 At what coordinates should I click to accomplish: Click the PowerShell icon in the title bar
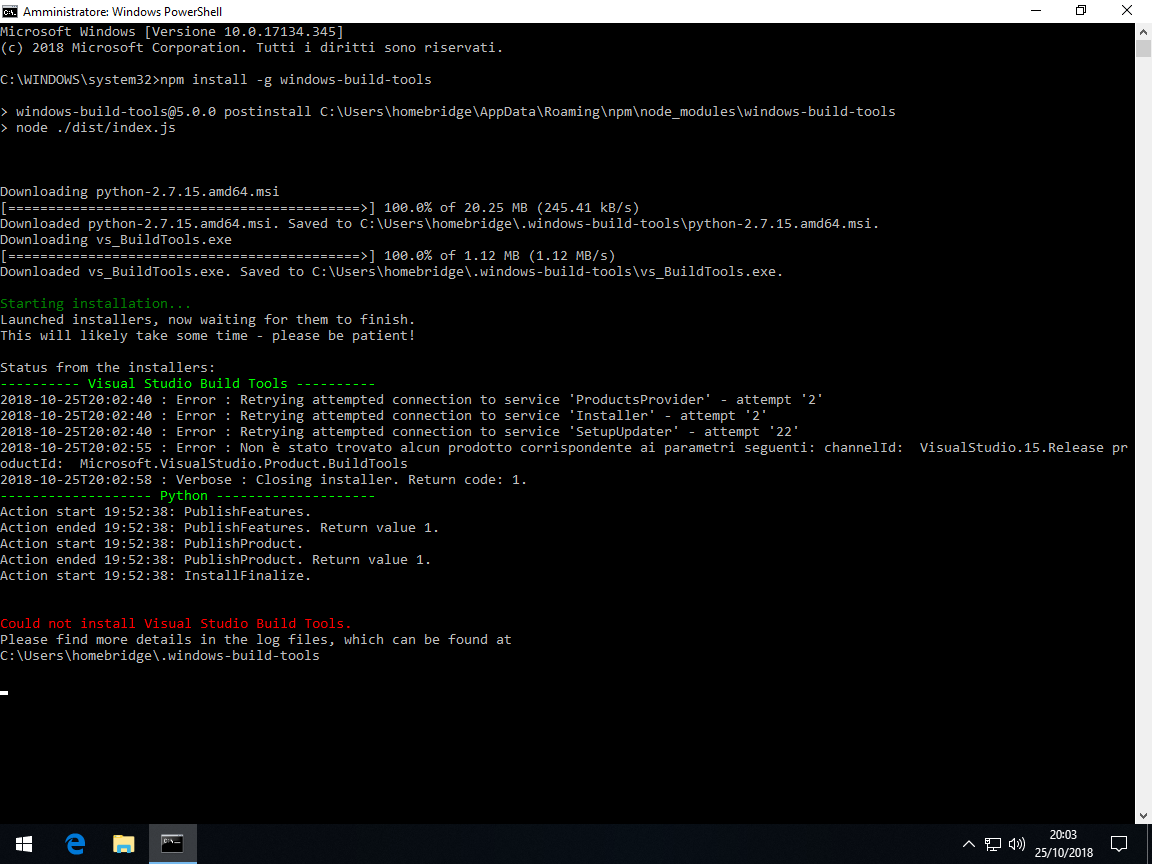10,11
